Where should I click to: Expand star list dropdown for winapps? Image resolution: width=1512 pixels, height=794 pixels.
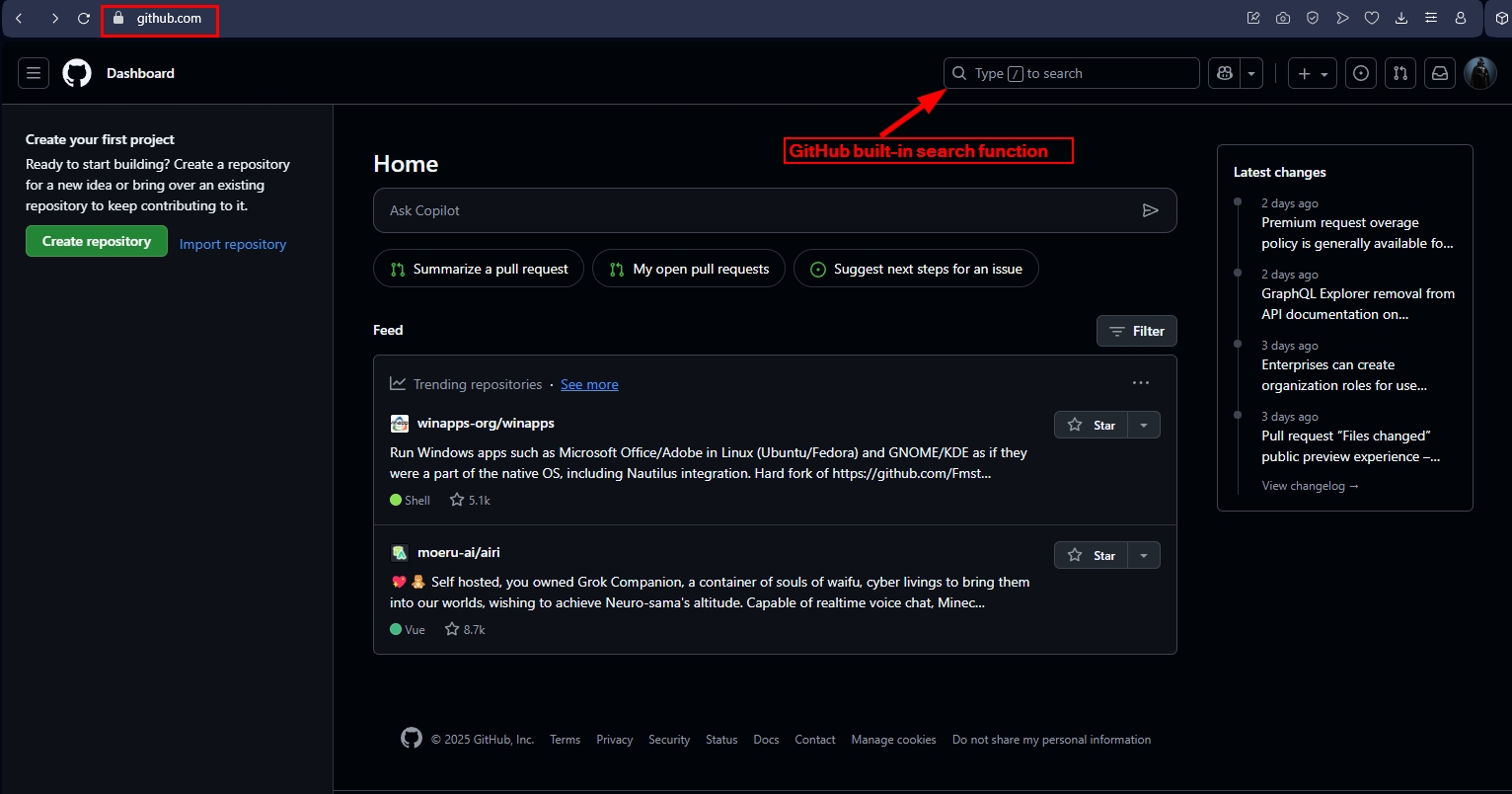coord(1144,425)
